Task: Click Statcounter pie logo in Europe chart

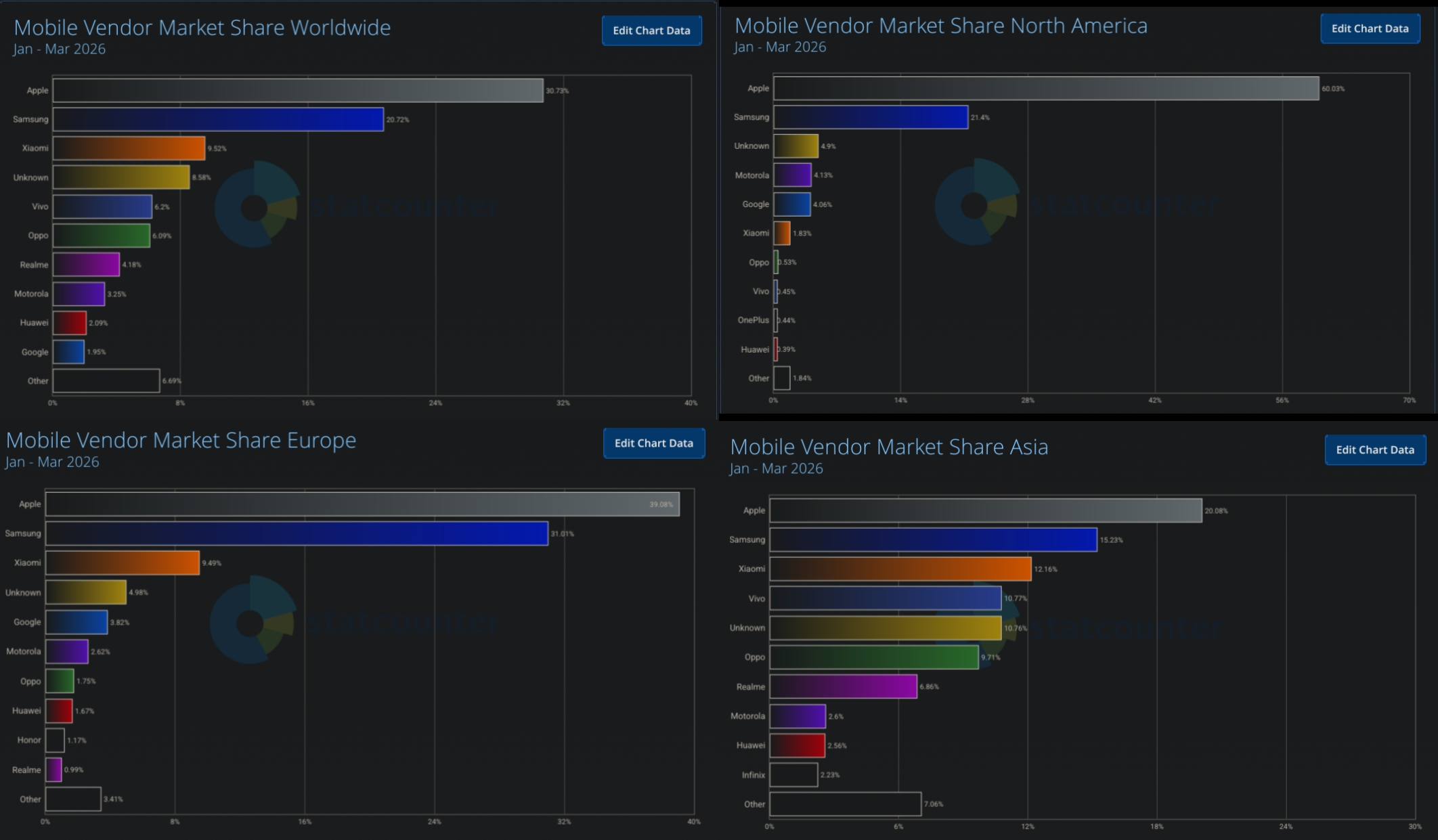Action: coord(252,620)
